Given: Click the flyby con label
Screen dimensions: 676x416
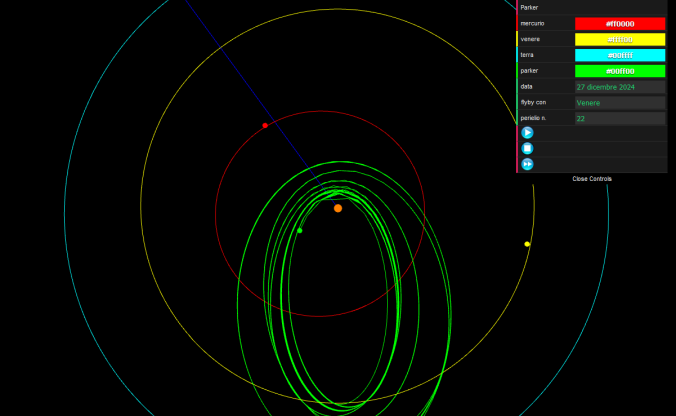Looking at the screenshot, I should coord(533,103).
